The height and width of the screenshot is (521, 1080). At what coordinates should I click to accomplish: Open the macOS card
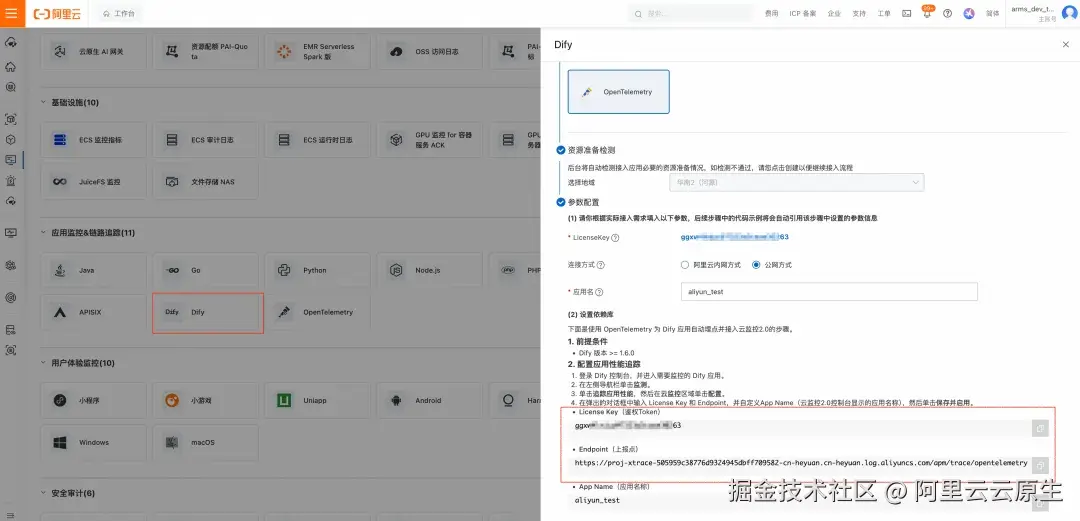tap(205, 442)
